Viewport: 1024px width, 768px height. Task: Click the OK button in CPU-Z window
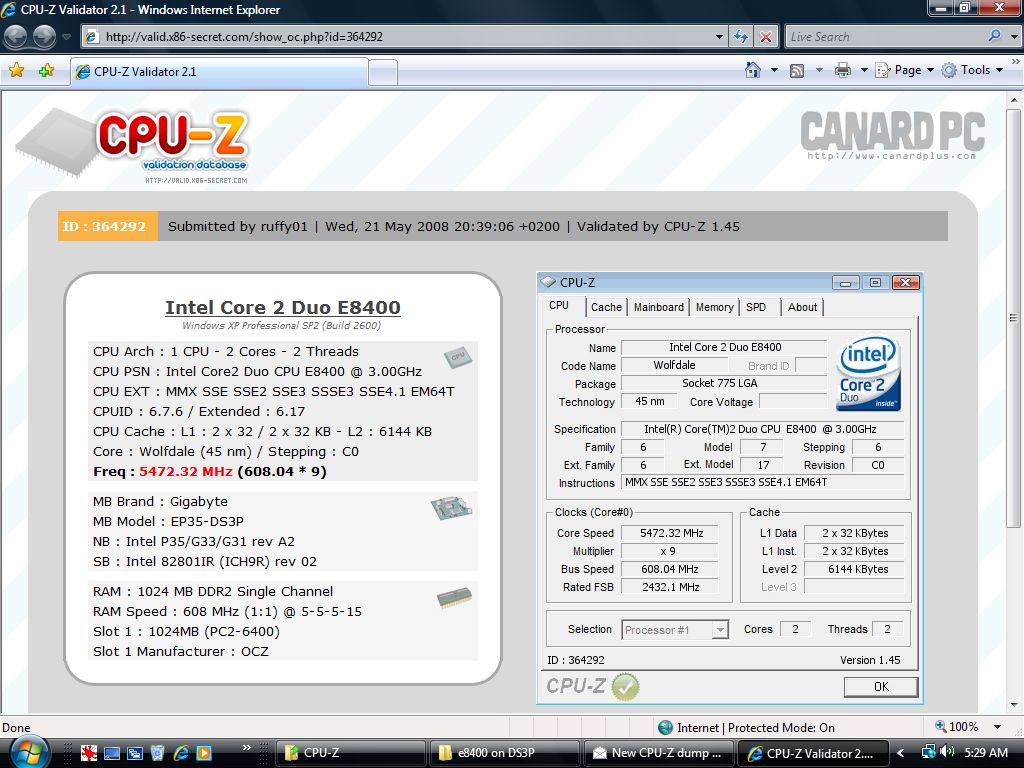(x=881, y=686)
